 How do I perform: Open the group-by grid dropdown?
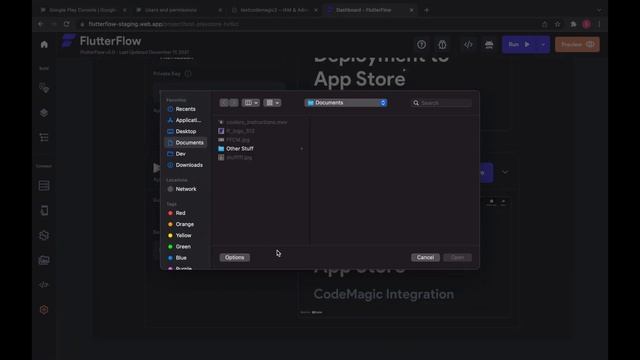pyautogui.click(x=272, y=103)
